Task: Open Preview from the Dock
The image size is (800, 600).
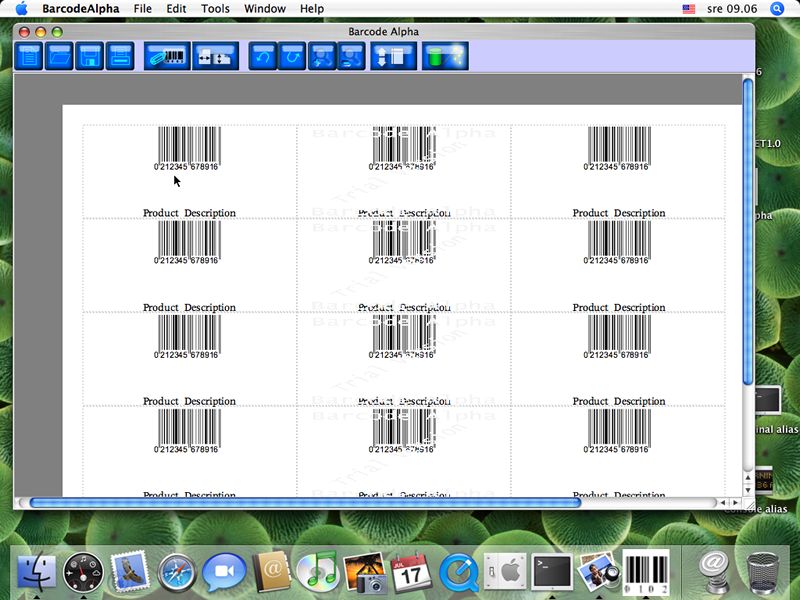Action: pos(598,572)
